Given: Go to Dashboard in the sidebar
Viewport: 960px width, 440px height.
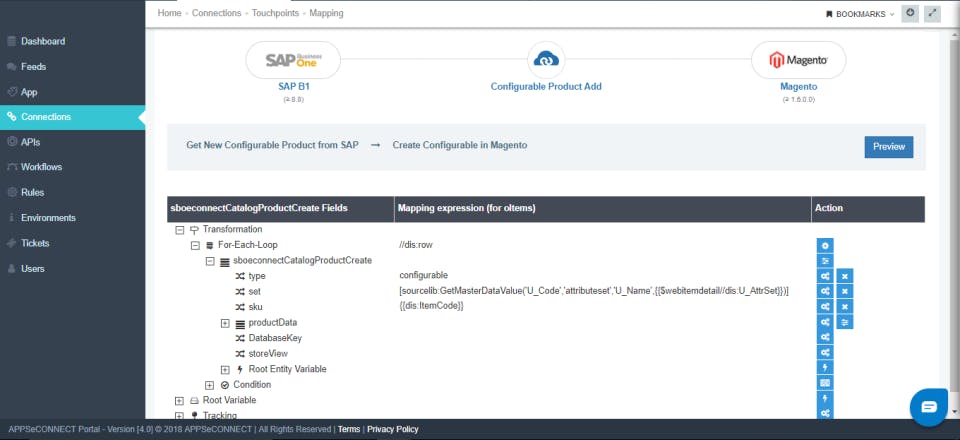Looking at the screenshot, I should coord(43,42).
